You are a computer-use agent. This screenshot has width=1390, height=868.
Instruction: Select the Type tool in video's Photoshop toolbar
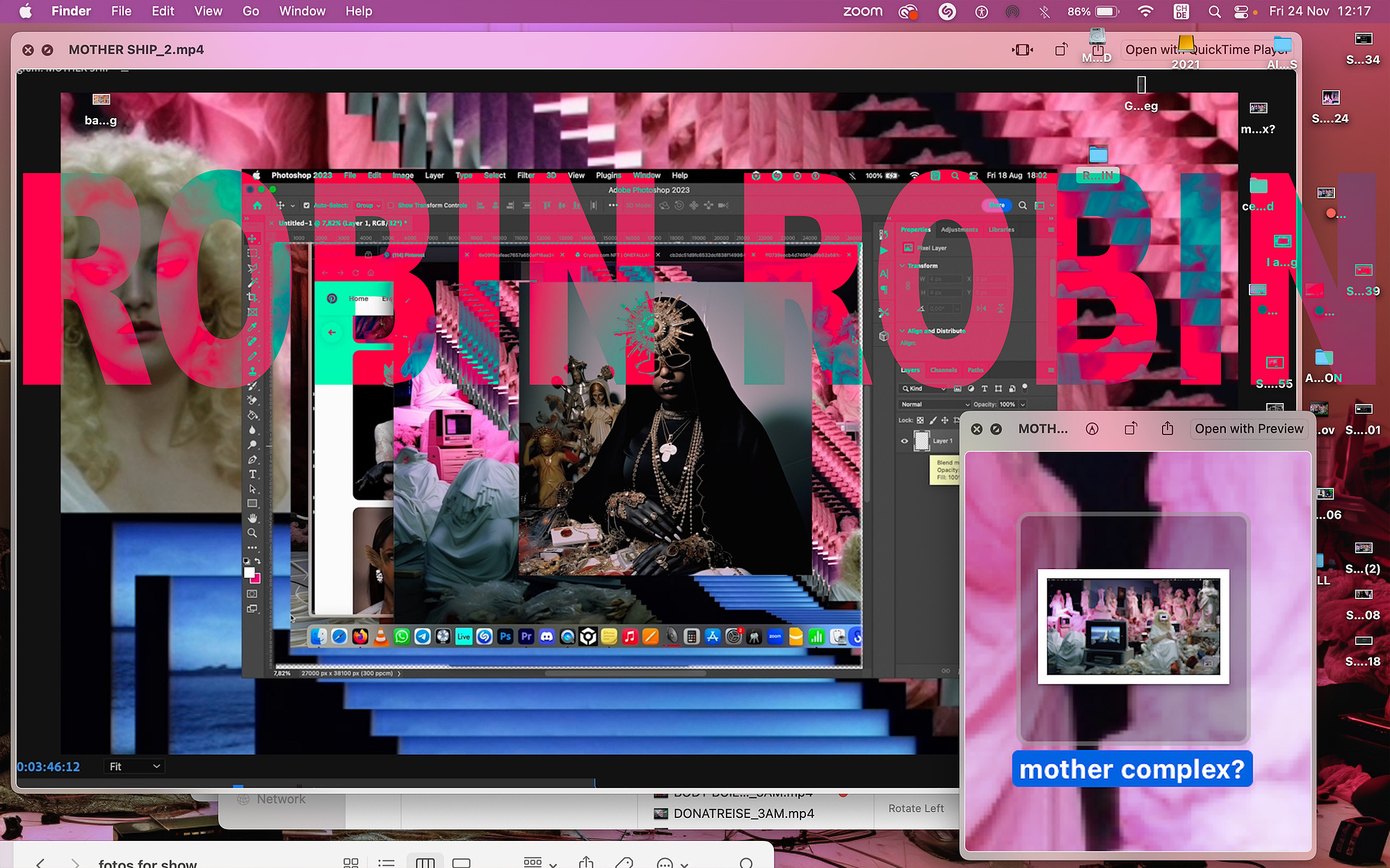(x=252, y=474)
